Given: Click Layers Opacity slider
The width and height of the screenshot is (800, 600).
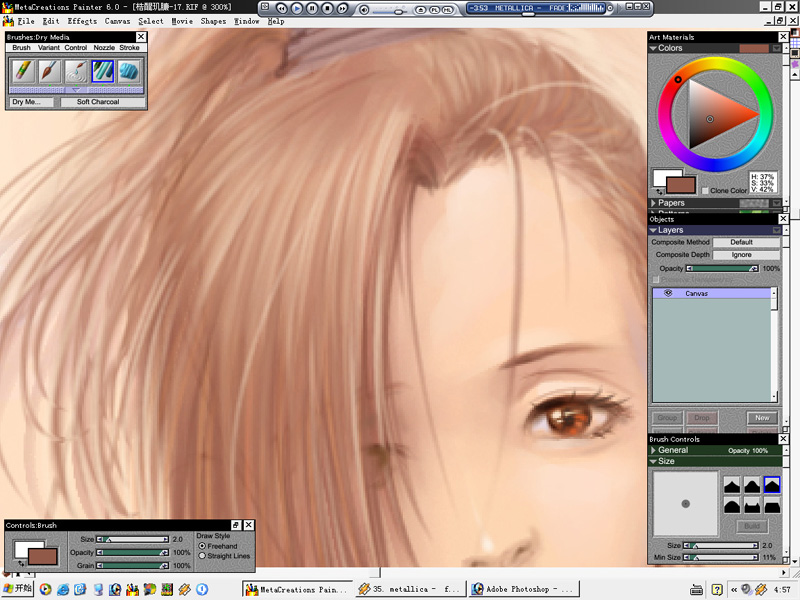Looking at the screenshot, I should 722,268.
